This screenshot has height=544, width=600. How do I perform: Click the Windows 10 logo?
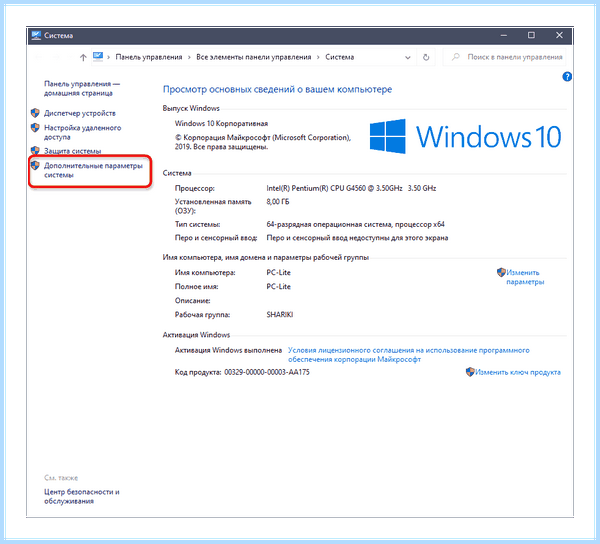465,137
